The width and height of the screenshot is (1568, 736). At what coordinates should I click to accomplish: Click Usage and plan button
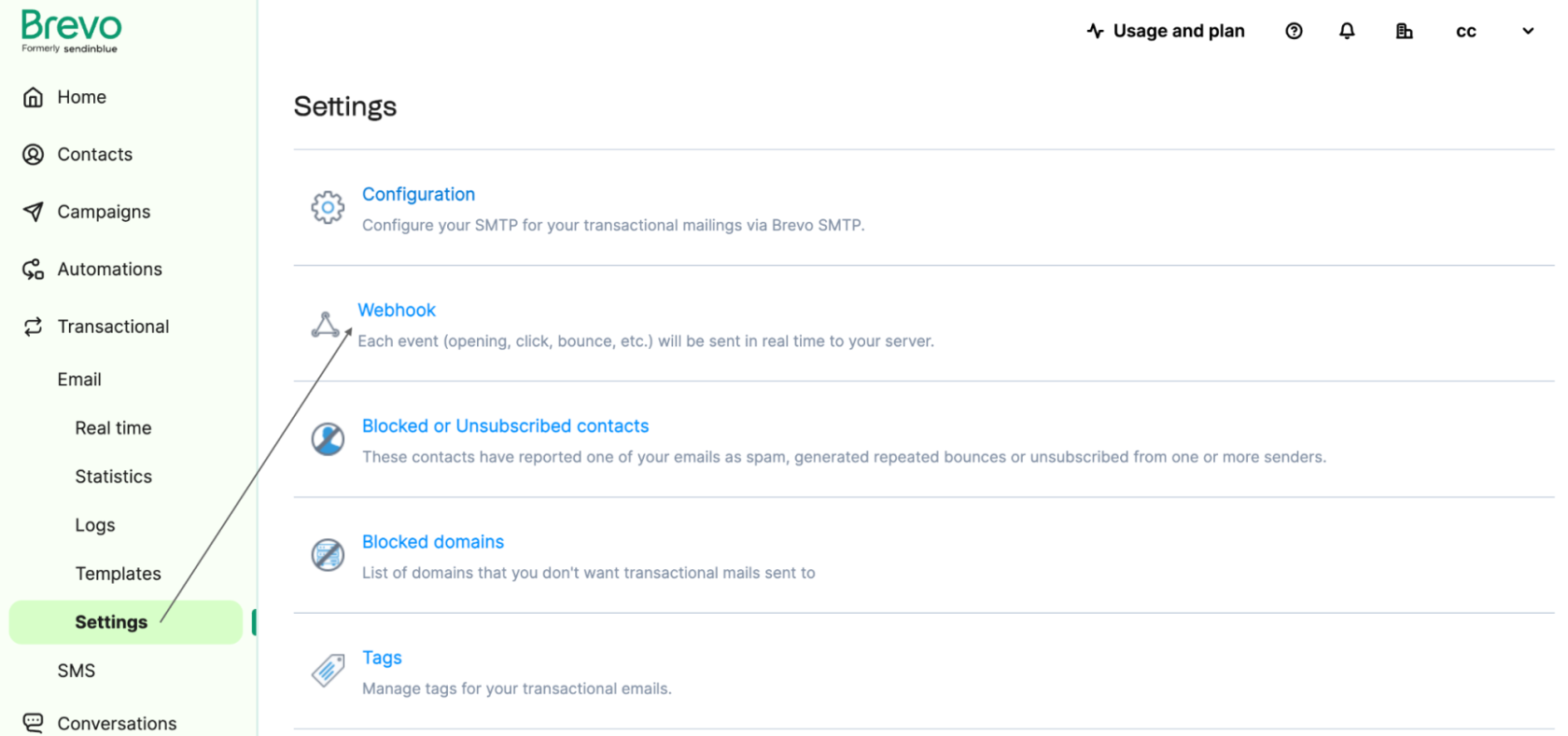click(1166, 31)
